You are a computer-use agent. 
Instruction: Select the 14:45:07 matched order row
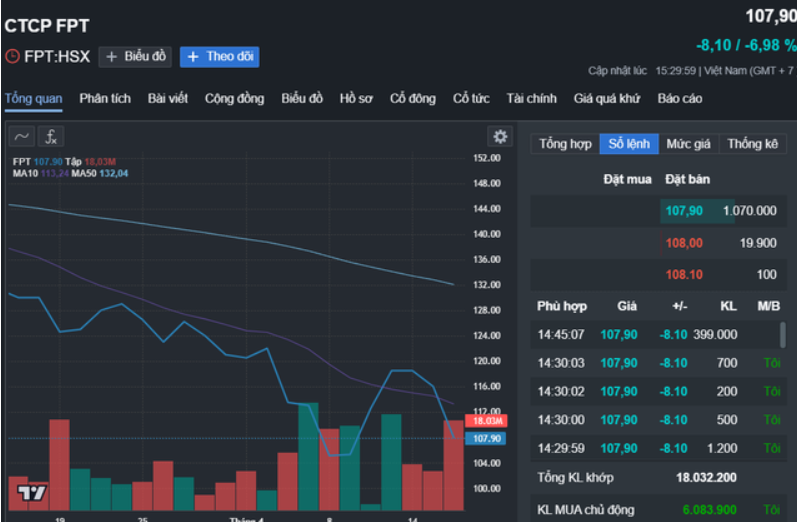tap(656, 334)
